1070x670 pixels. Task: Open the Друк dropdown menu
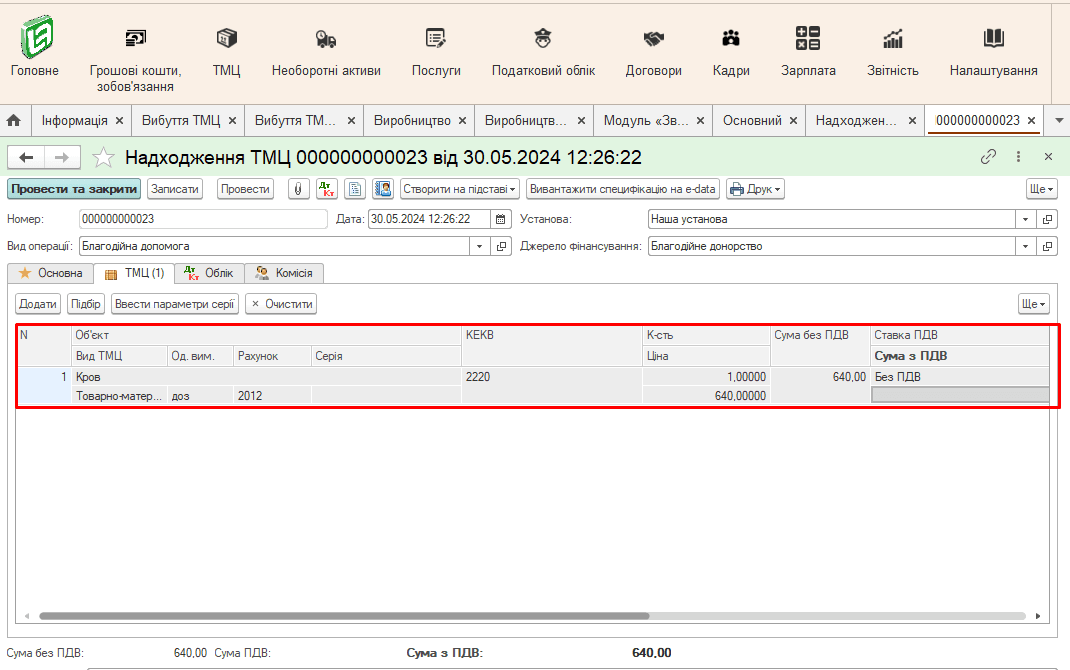754,189
